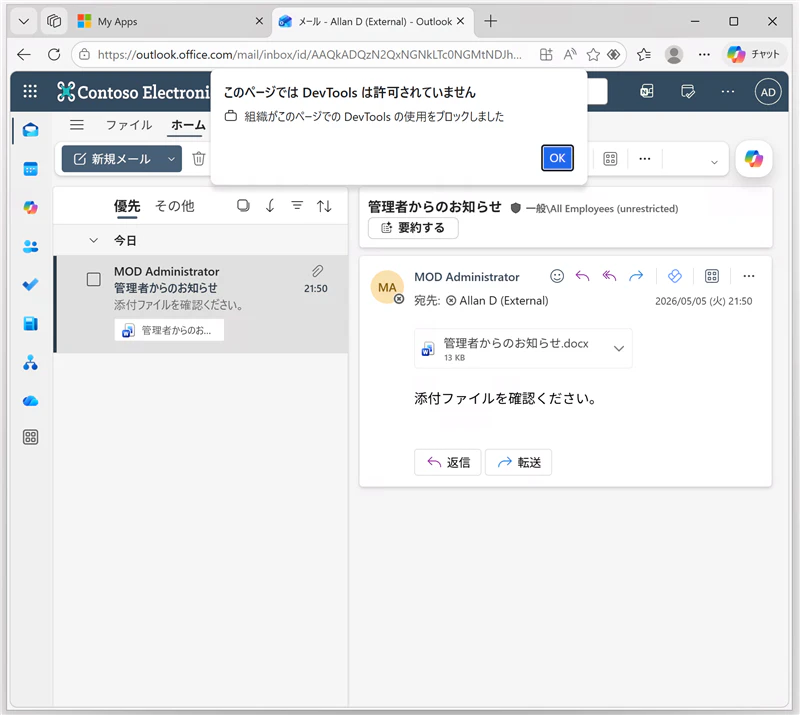Open the AD account avatar
The height and width of the screenshot is (715, 800).
pyautogui.click(x=768, y=92)
